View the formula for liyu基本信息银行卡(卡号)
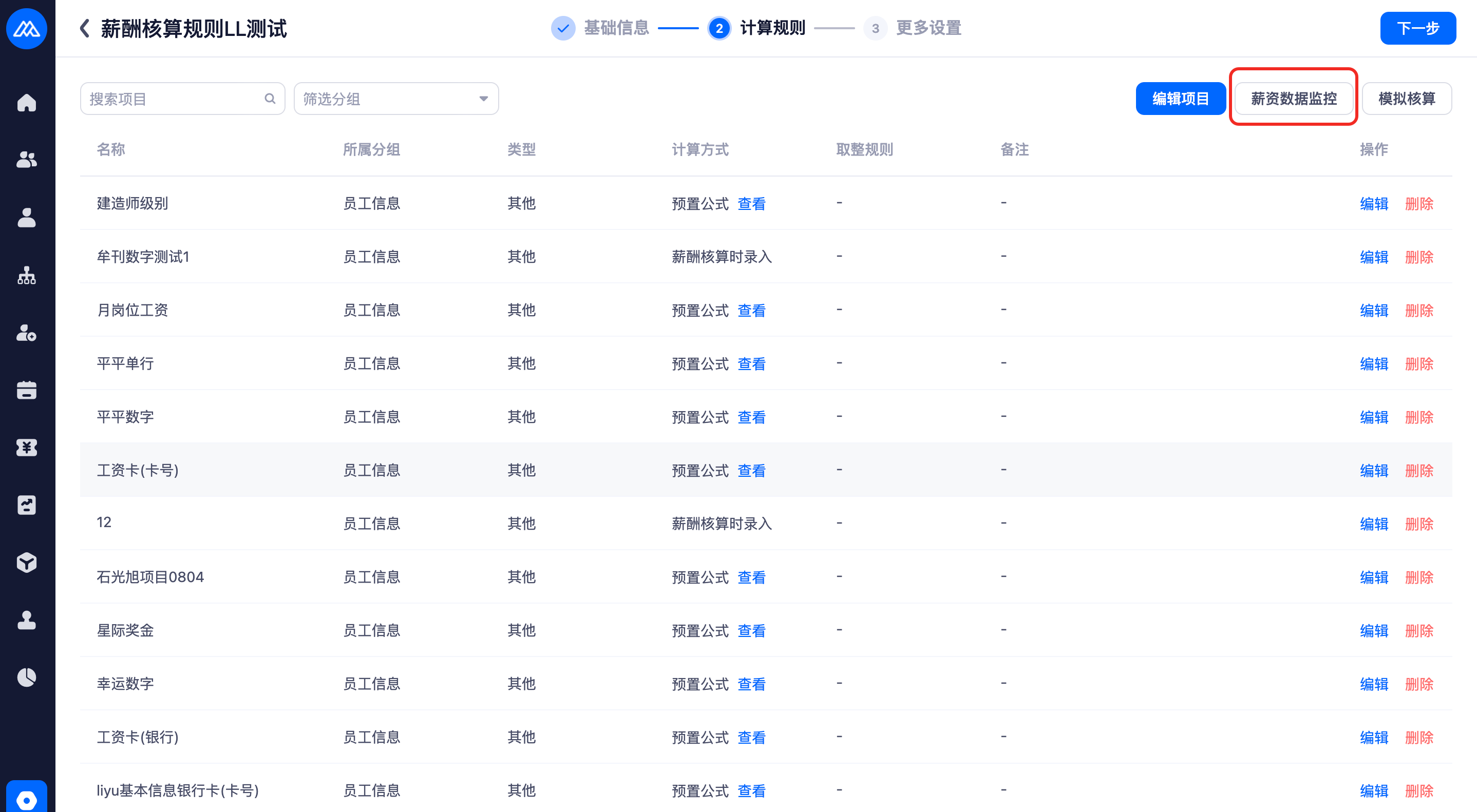The width and height of the screenshot is (1477, 812). (x=751, y=790)
